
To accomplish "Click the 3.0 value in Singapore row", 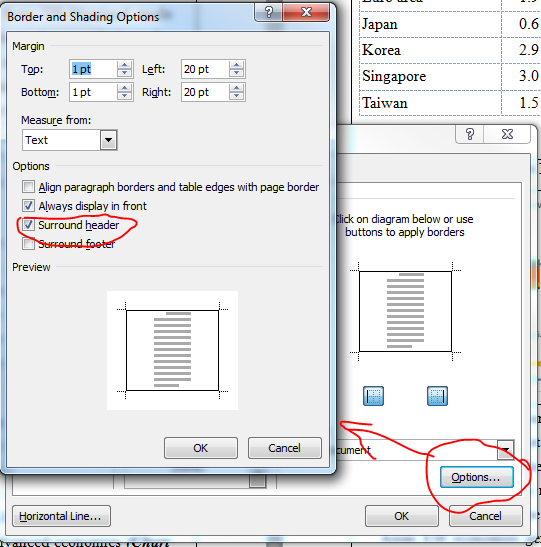I will pos(528,76).
